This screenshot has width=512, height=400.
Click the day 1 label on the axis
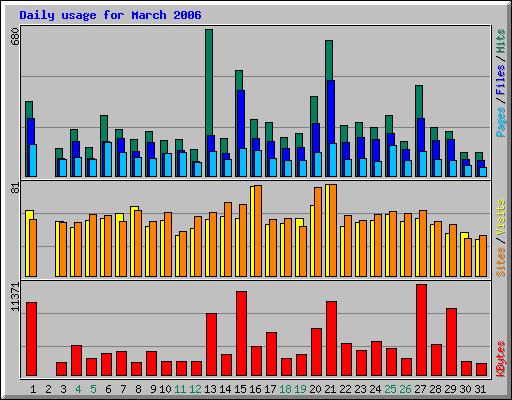click(x=33, y=389)
